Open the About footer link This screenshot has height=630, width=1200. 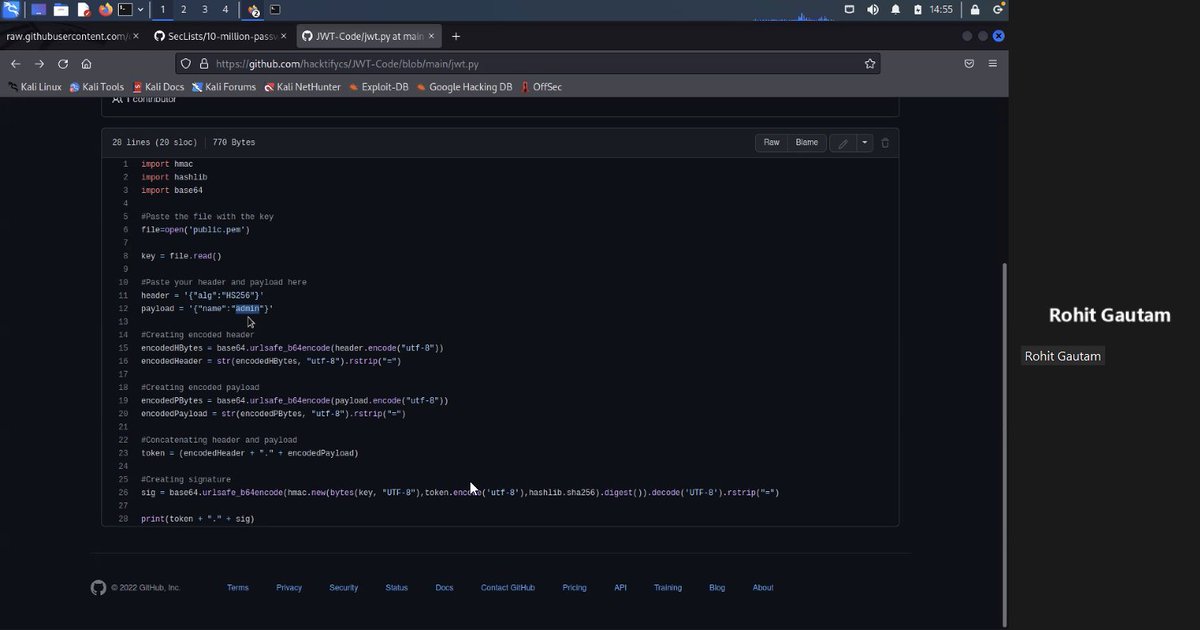click(763, 588)
